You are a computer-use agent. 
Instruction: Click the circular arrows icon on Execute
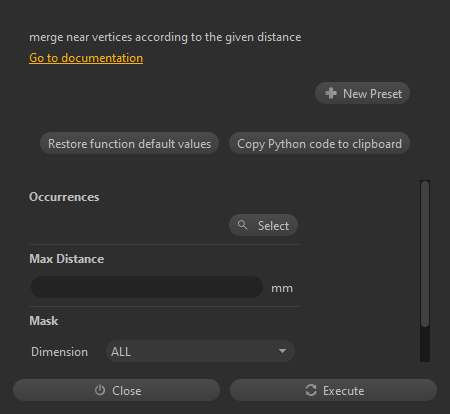(311, 390)
